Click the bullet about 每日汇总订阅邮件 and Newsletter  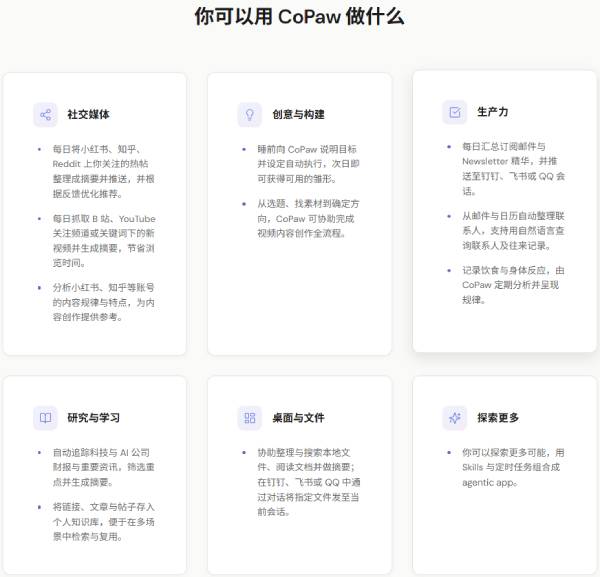pos(510,168)
